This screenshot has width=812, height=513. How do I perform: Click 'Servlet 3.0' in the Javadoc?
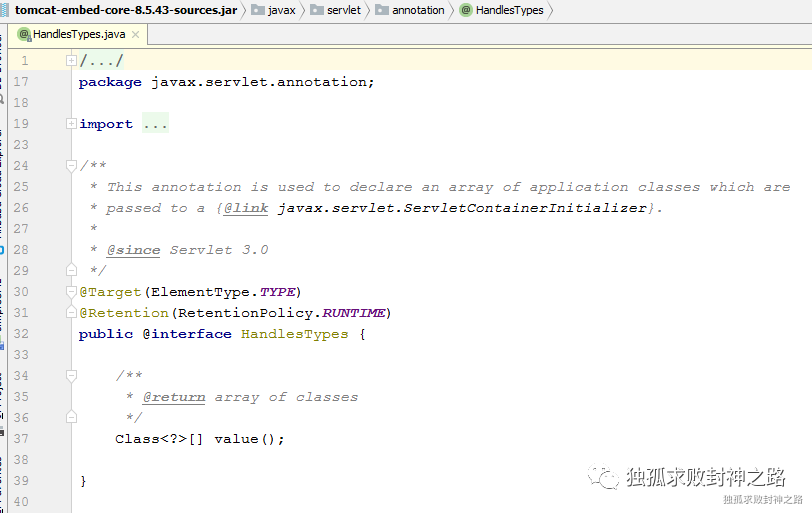click(219, 250)
